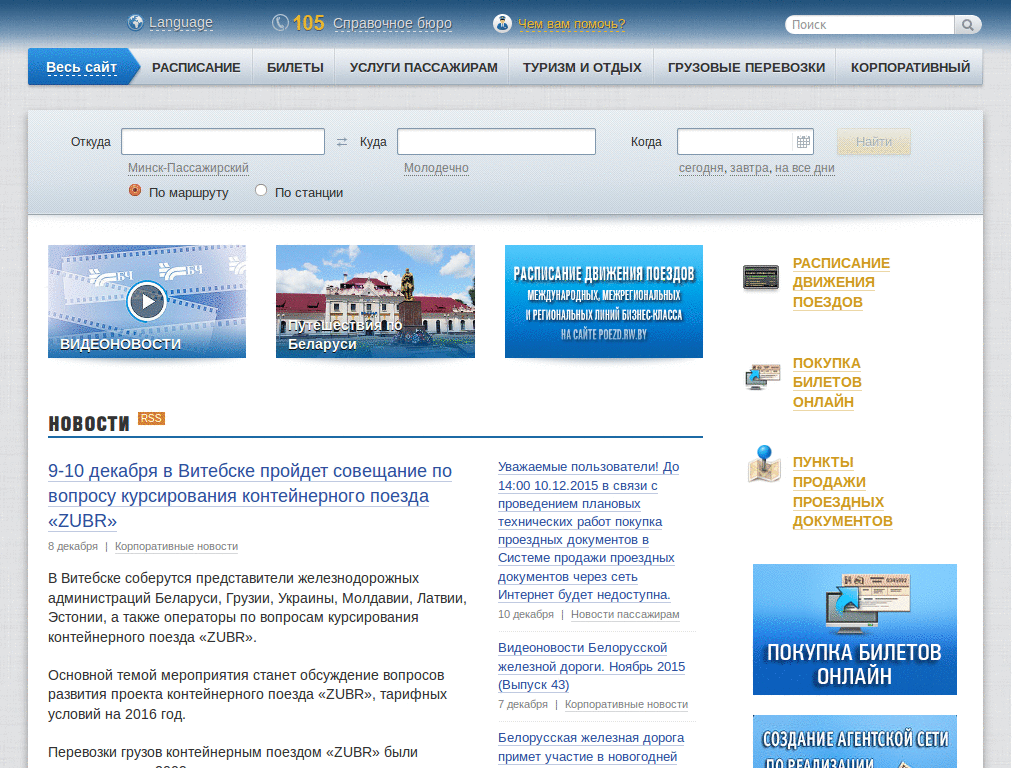Open the Уважаемые пользователи maintenance notice
This screenshot has width=1024, height=768.
coord(588,531)
